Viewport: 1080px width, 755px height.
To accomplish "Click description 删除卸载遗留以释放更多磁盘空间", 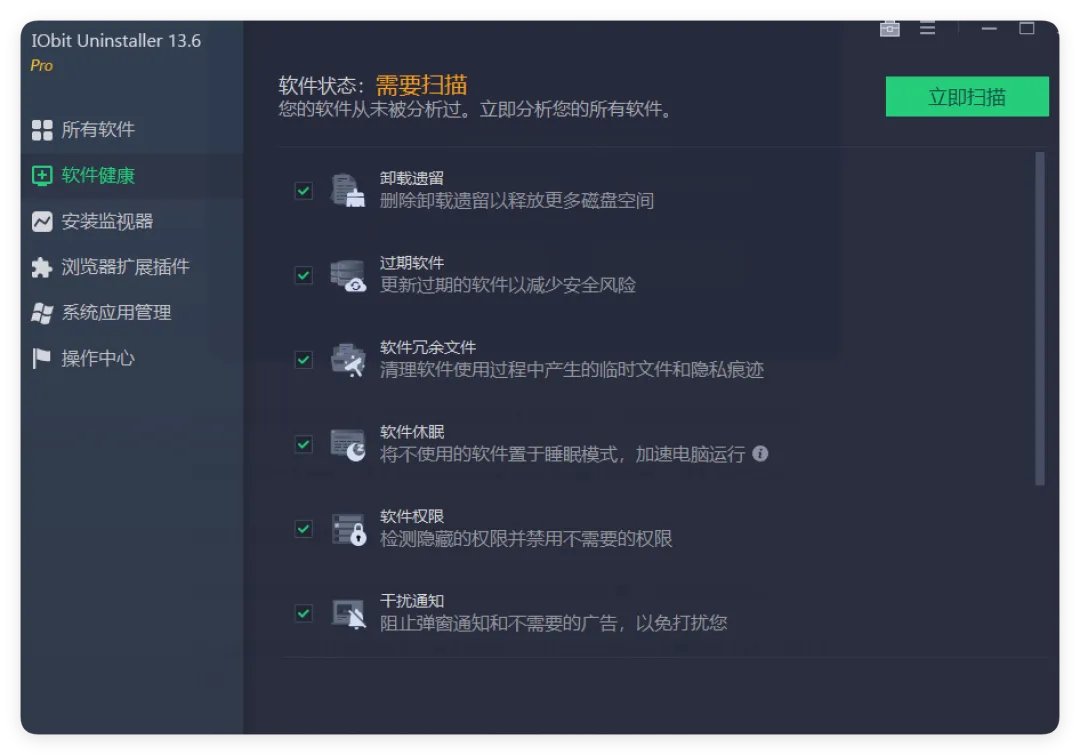I will pyautogui.click(x=517, y=200).
